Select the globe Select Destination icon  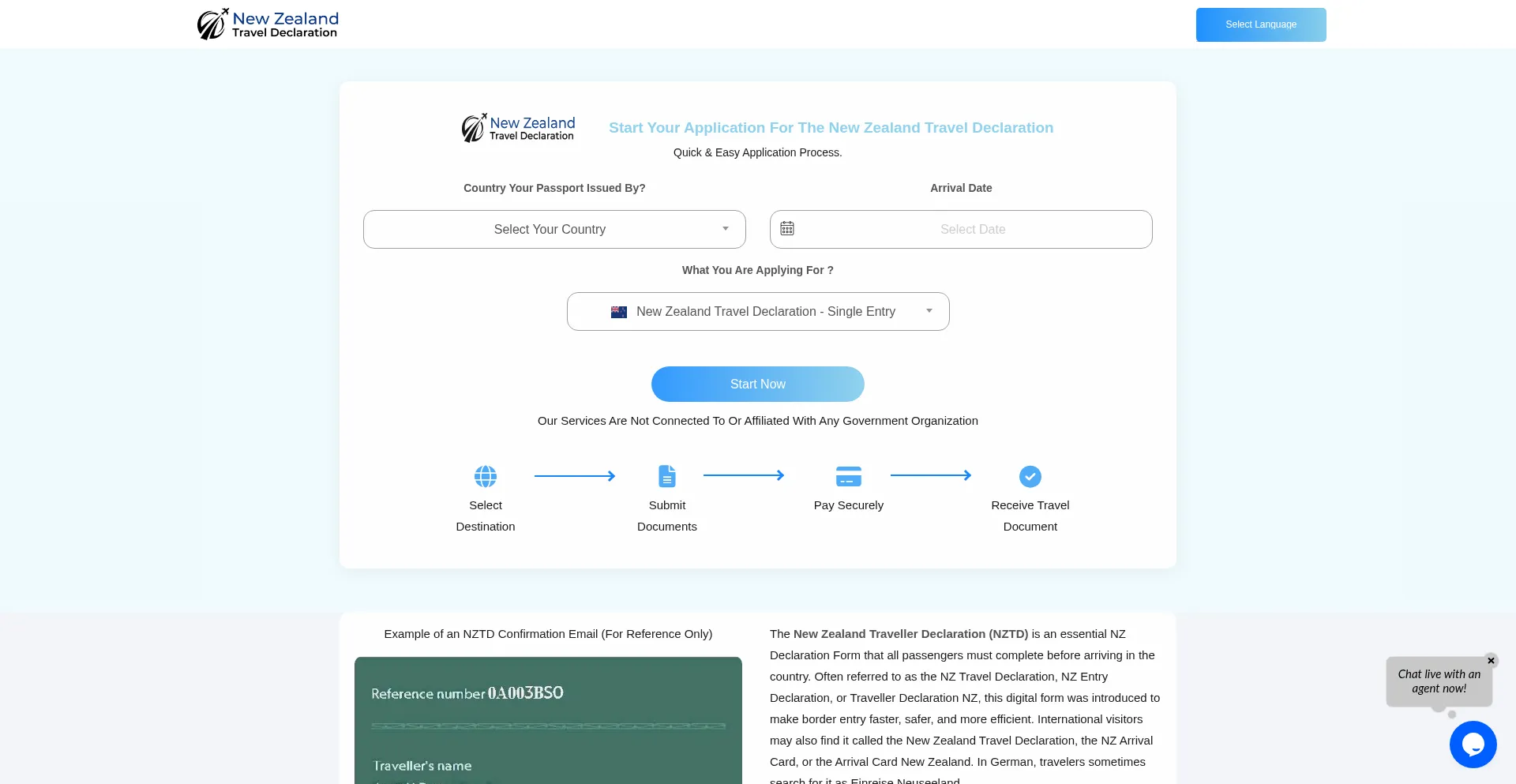[485, 475]
